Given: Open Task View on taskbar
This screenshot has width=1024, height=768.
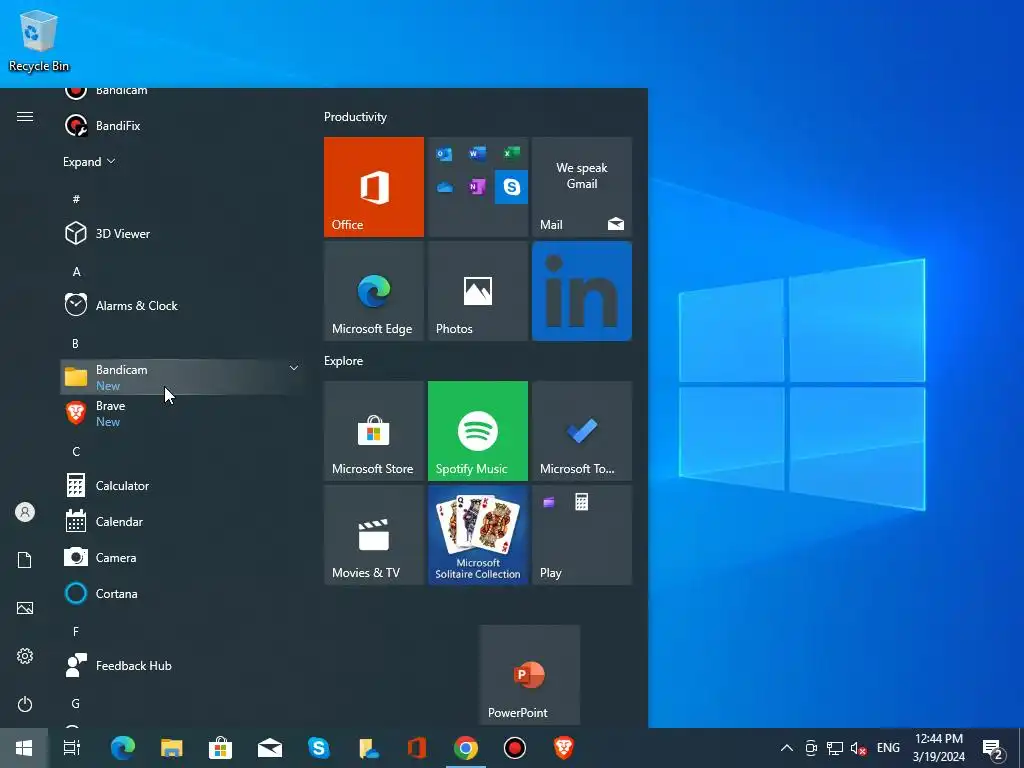Looking at the screenshot, I should (72, 748).
